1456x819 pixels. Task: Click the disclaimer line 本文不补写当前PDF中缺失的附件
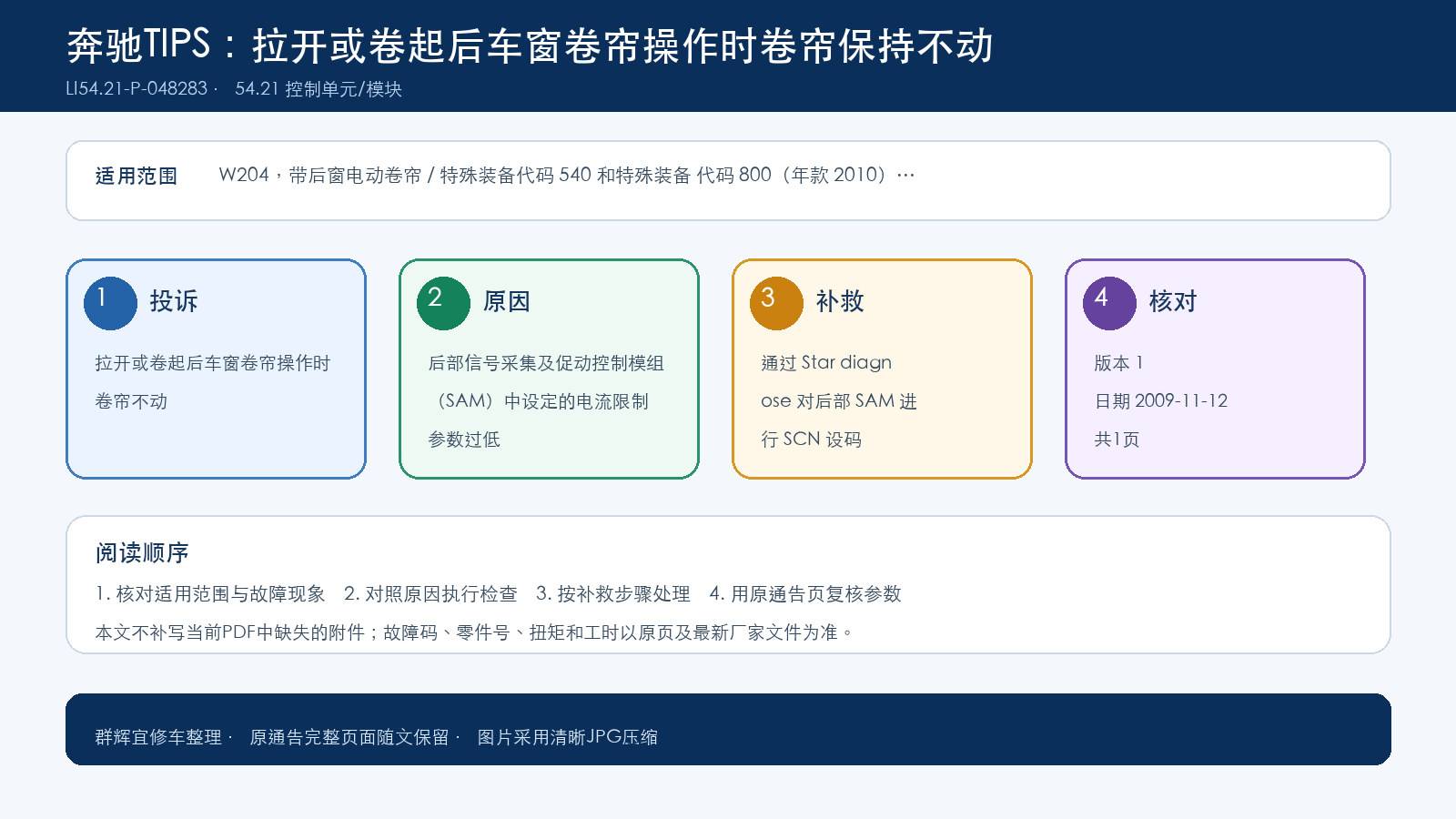474,632
